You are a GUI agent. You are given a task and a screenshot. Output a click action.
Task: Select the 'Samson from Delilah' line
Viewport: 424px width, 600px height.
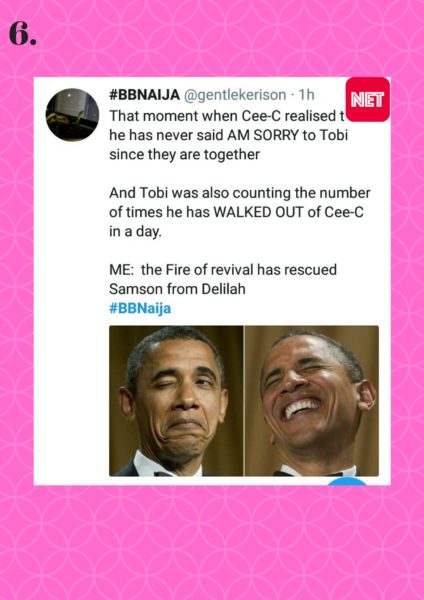(x=177, y=289)
